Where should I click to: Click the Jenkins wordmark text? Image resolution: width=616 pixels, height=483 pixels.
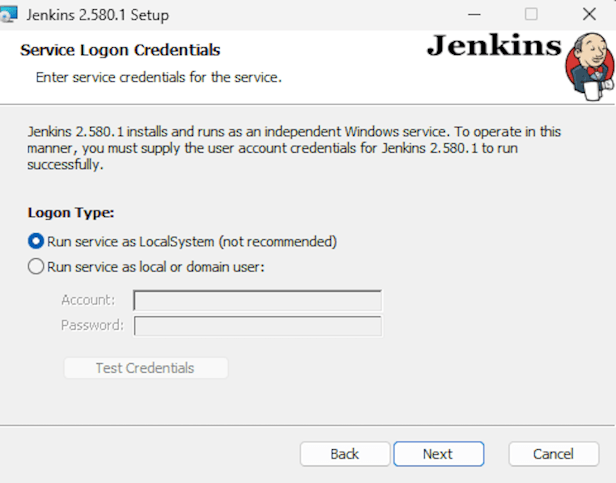(x=494, y=46)
